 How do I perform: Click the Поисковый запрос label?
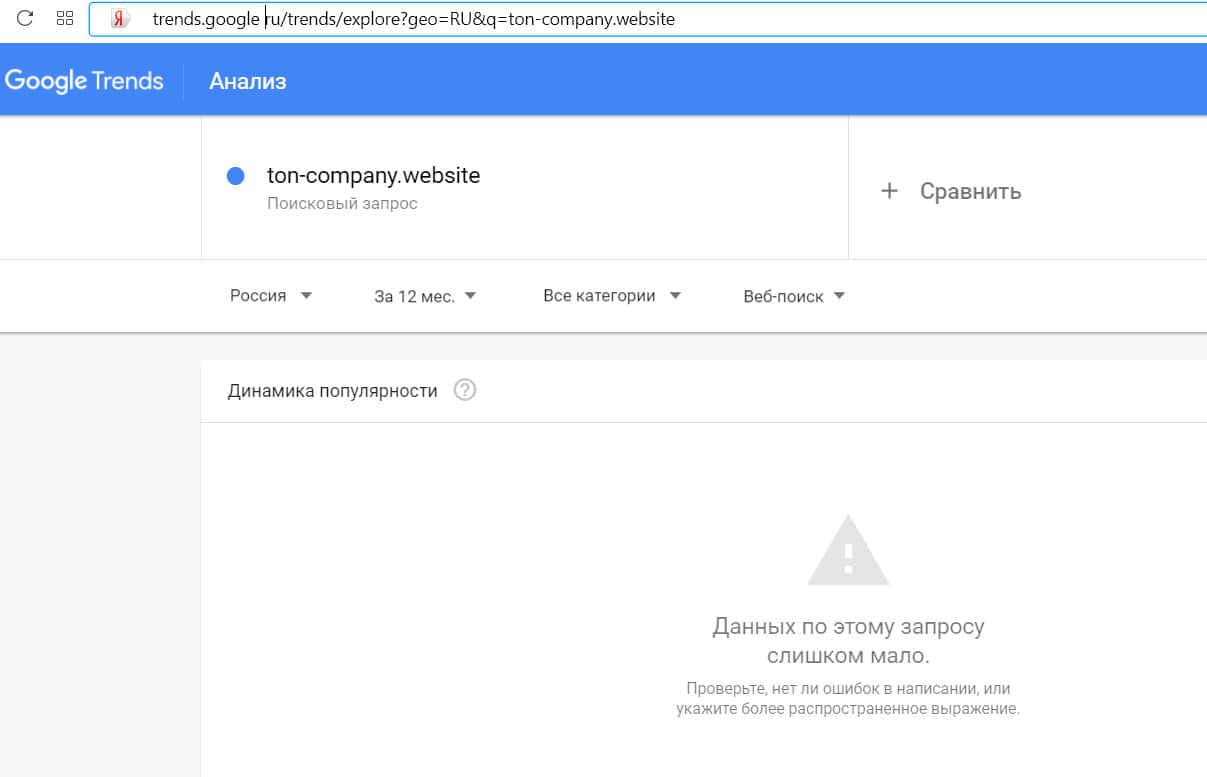coord(342,204)
